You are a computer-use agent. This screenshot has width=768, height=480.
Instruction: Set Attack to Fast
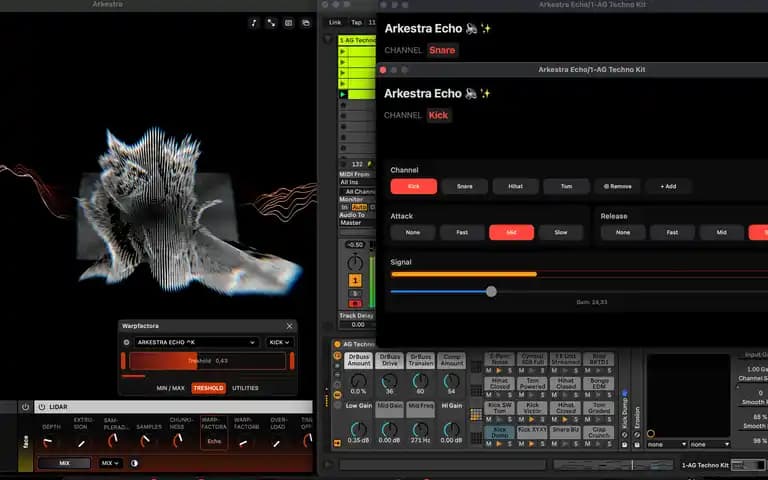click(x=462, y=233)
